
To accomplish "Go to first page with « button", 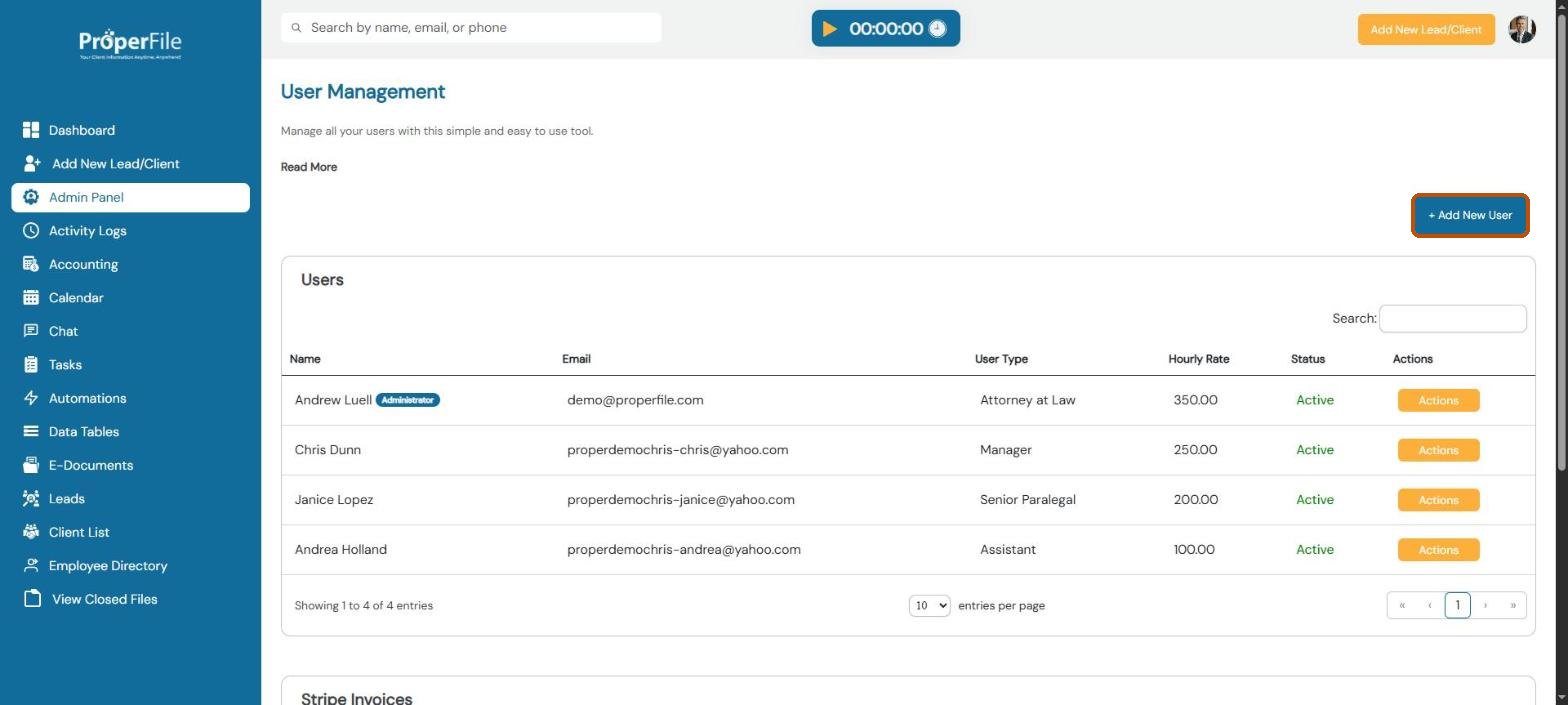I will 1402,605.
